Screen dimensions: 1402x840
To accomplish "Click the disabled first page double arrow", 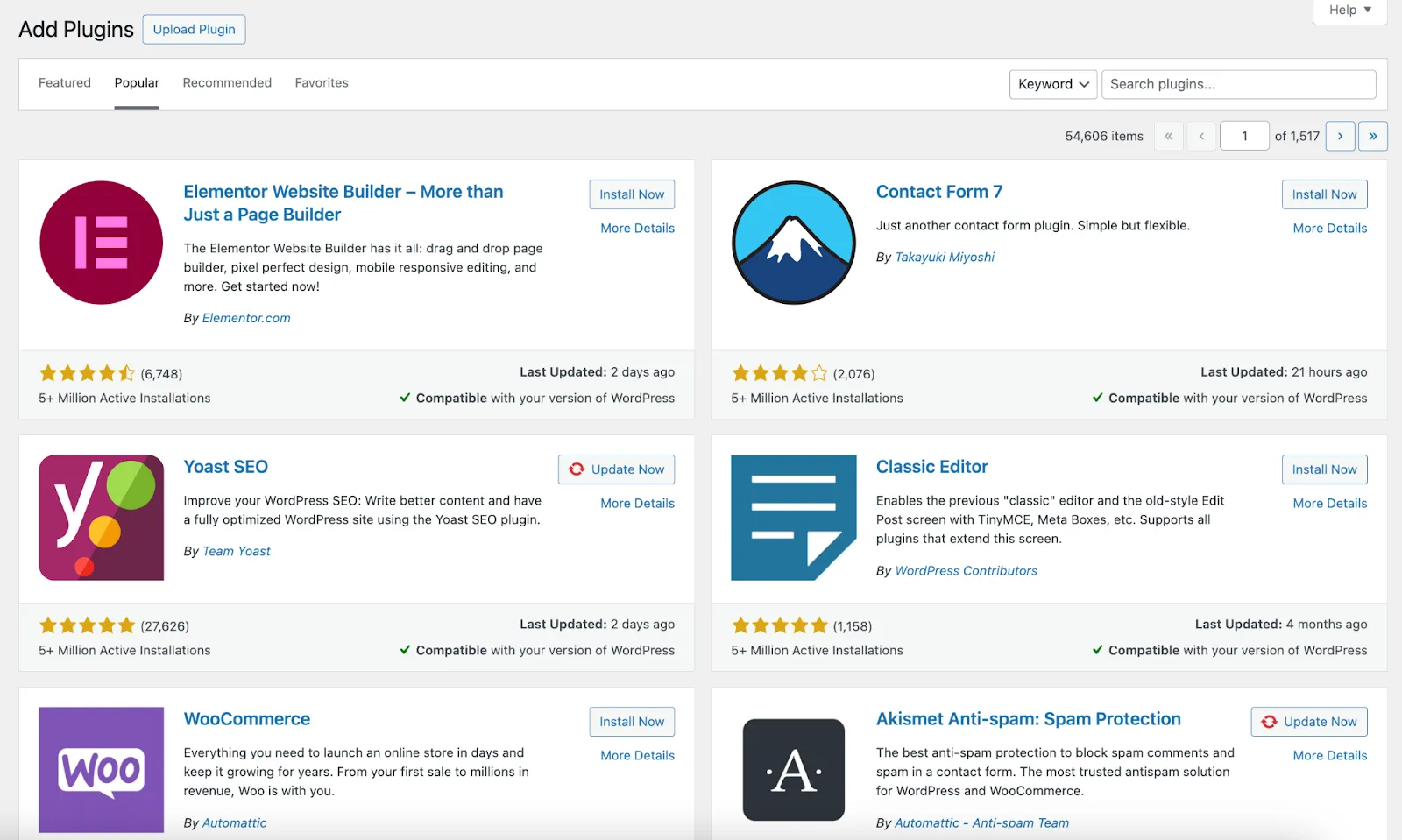I will (1168, 136).
